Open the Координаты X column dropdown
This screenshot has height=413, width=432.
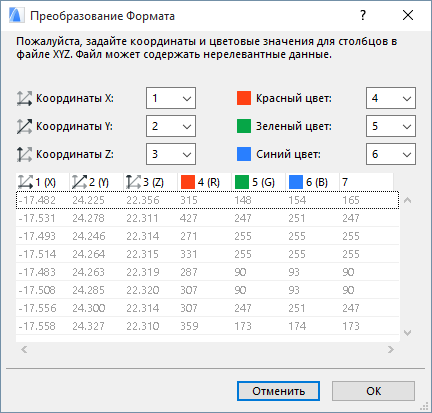(x=171, y=98)
